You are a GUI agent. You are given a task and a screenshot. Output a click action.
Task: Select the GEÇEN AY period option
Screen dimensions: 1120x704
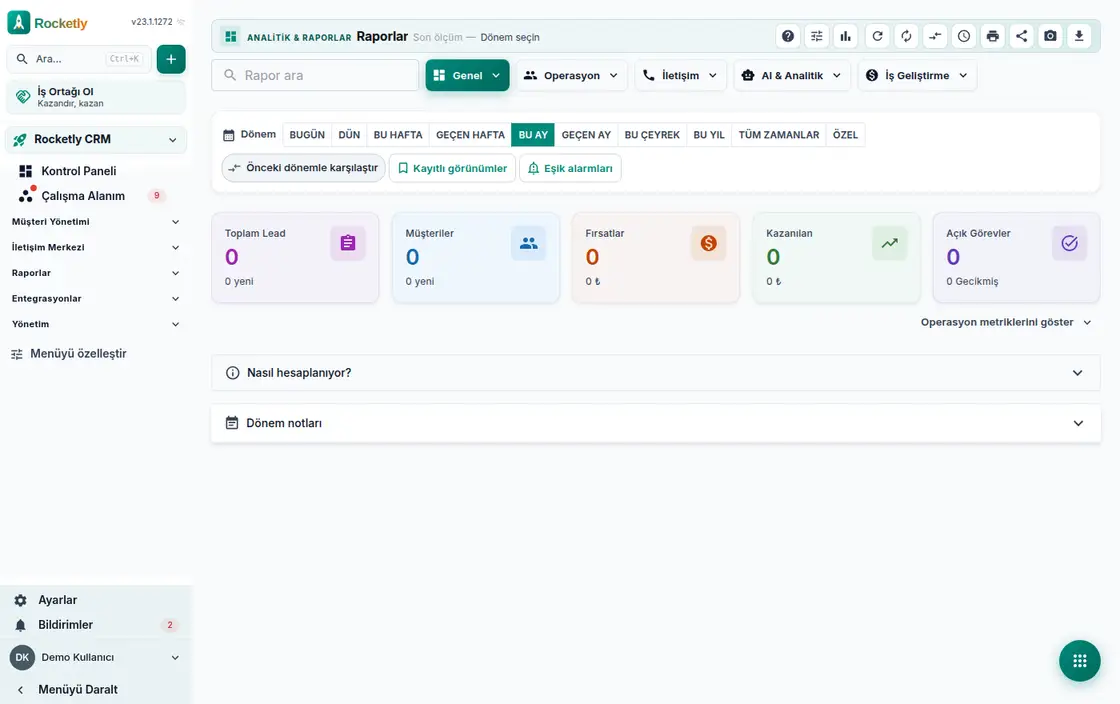point(586,135)
